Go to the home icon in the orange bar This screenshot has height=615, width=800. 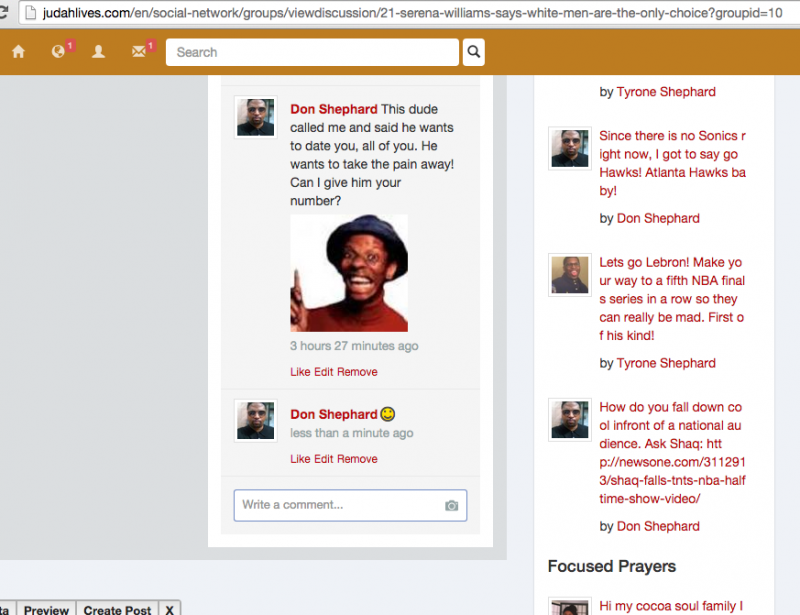pyautogui.click(x=18, y=52)
